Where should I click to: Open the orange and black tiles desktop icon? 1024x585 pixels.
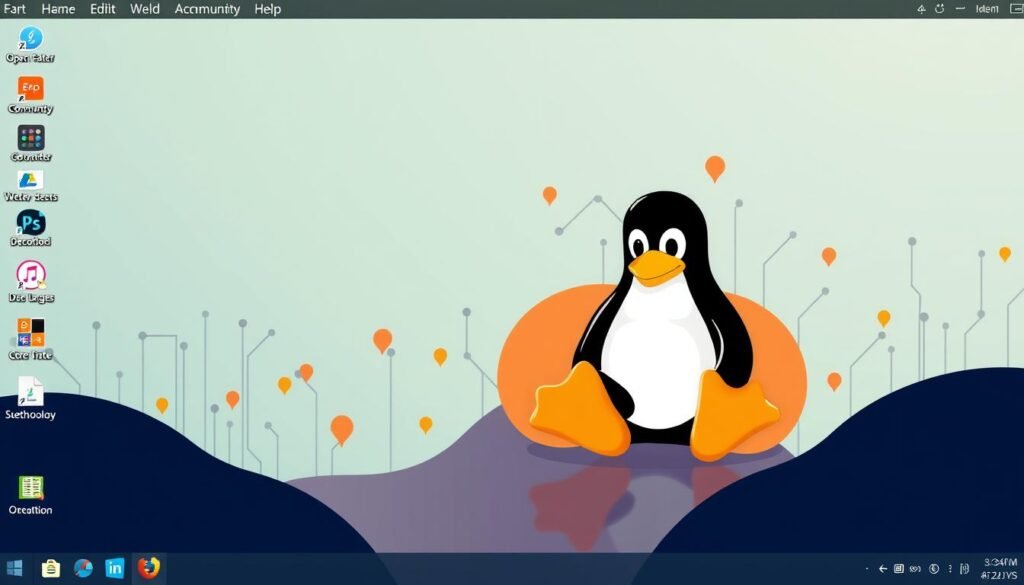(x=31, y=332)
